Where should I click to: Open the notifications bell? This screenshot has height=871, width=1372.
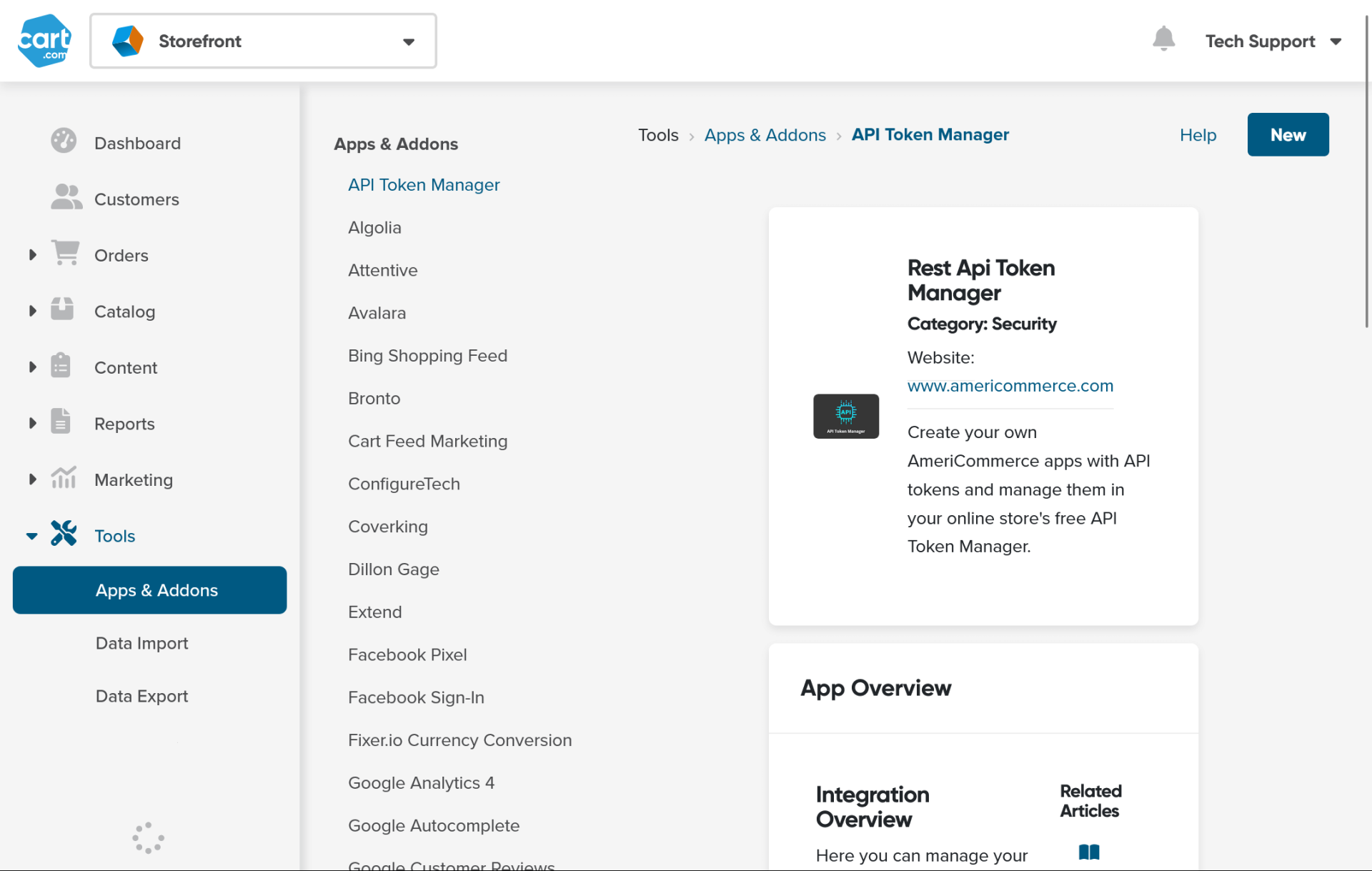[x=1163, y=39]
